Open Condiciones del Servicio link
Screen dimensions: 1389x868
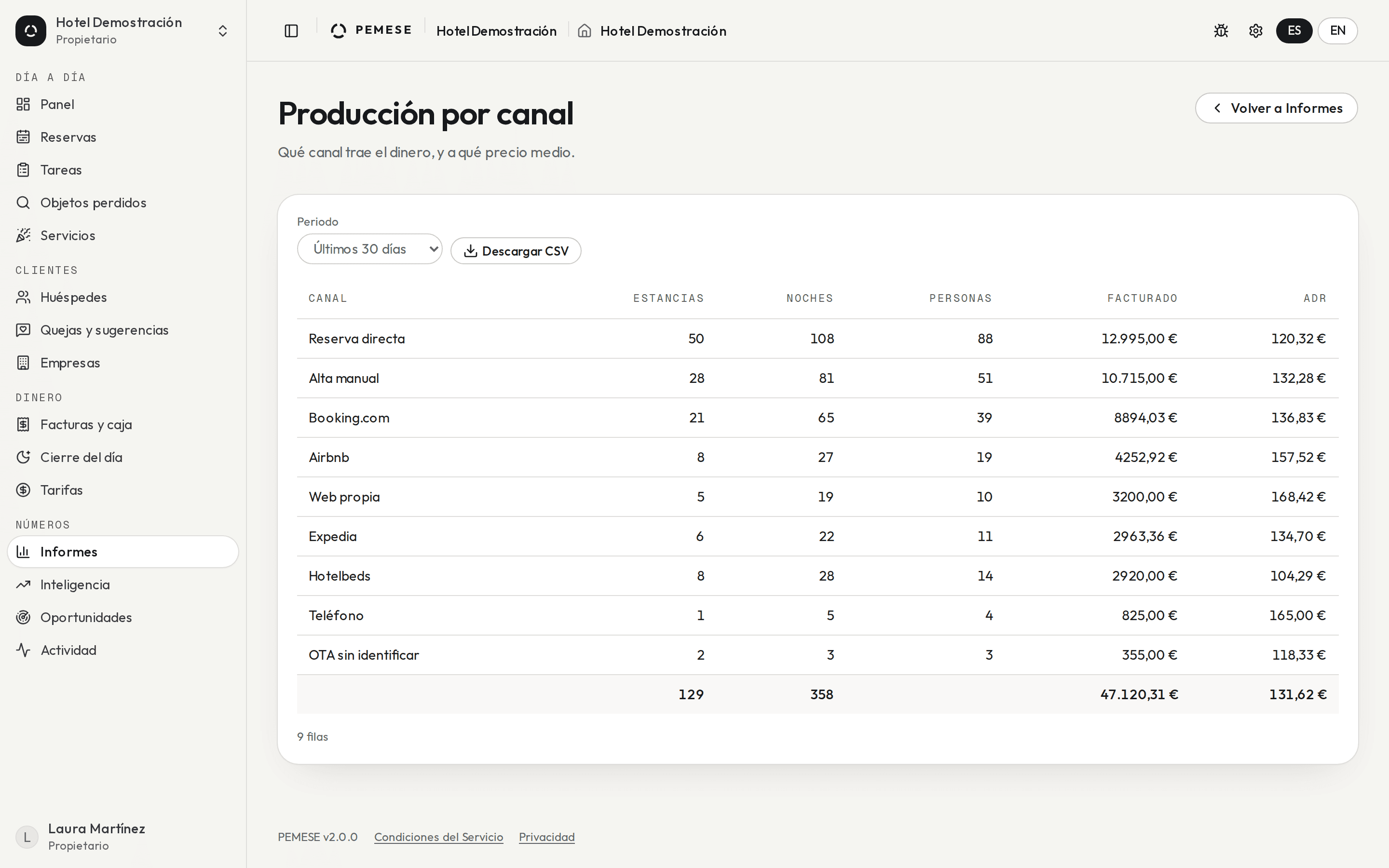pos(438,837)
